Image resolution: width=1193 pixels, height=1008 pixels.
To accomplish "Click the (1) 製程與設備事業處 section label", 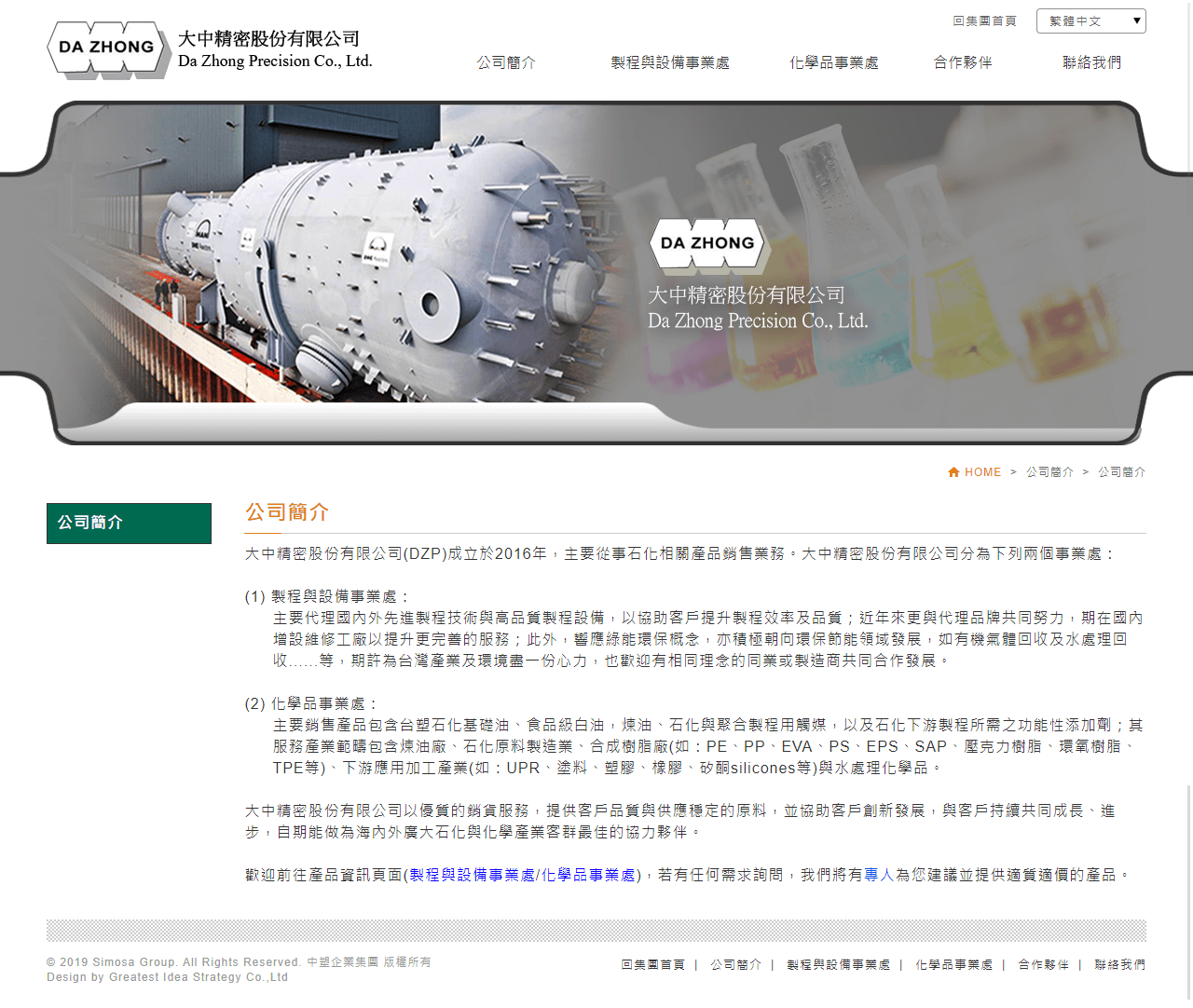I will (x=326, y=596).
